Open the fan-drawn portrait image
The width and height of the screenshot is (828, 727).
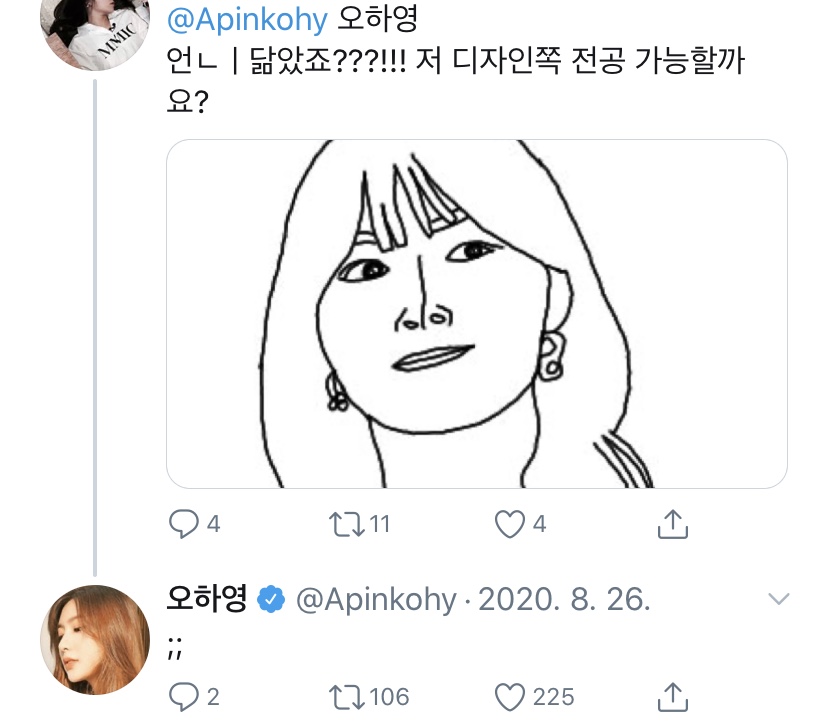[477, 314]
